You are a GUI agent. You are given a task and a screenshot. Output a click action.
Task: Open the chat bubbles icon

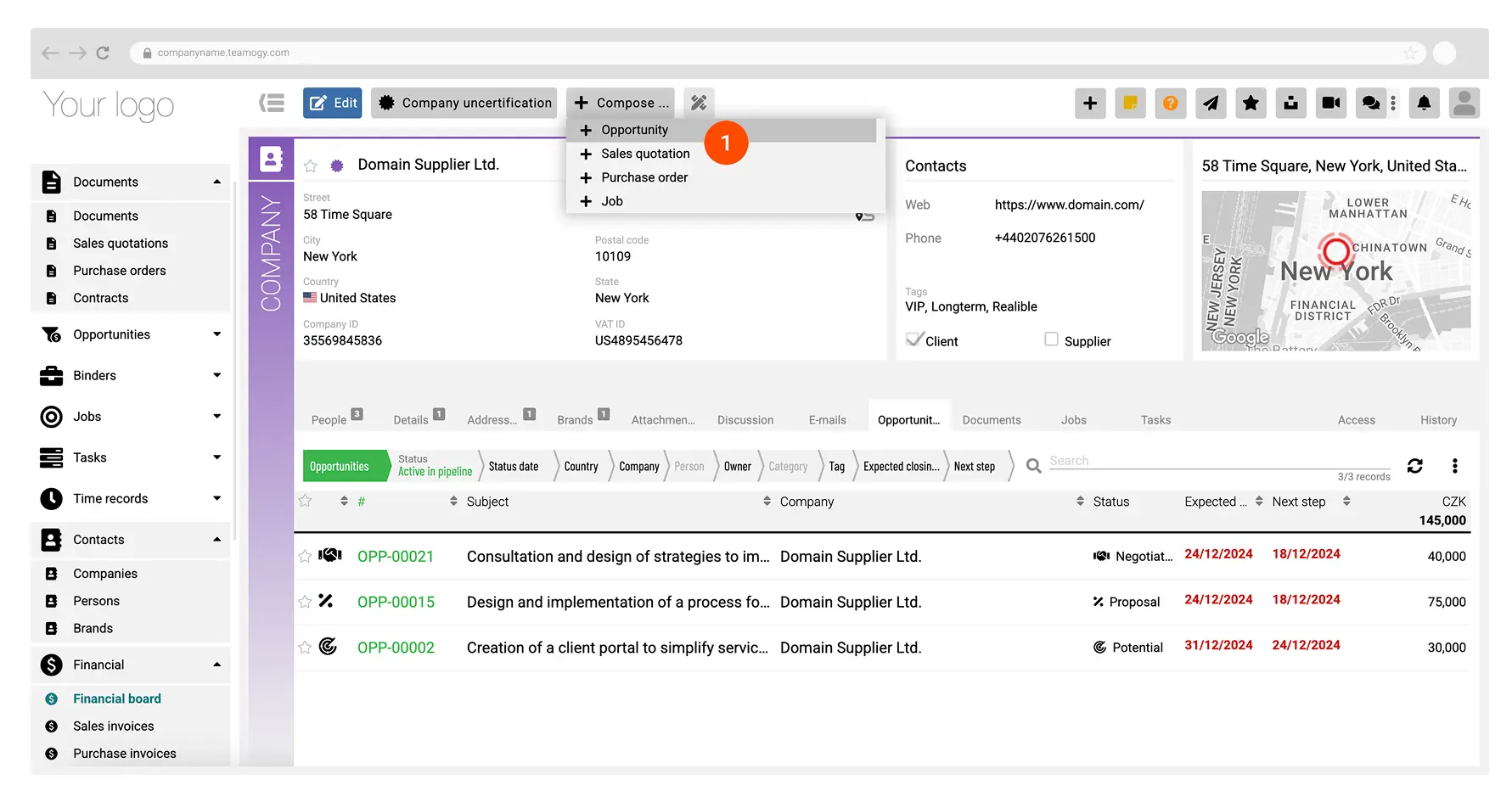[x=1370, y=103]
